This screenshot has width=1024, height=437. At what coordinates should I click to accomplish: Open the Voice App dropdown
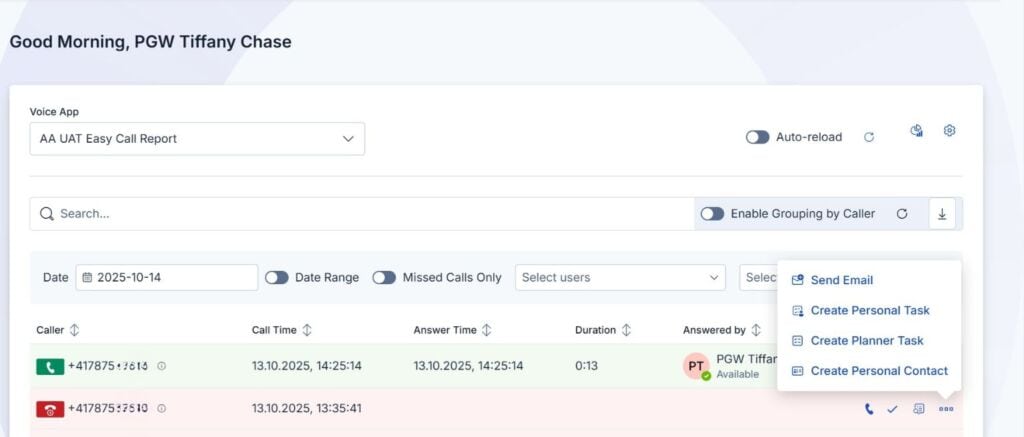[x=197, y=139]
